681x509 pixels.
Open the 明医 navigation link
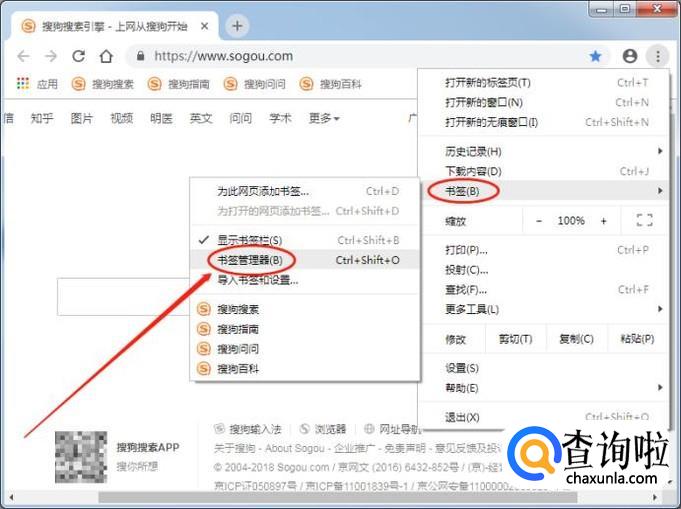(x=161, y=118)
